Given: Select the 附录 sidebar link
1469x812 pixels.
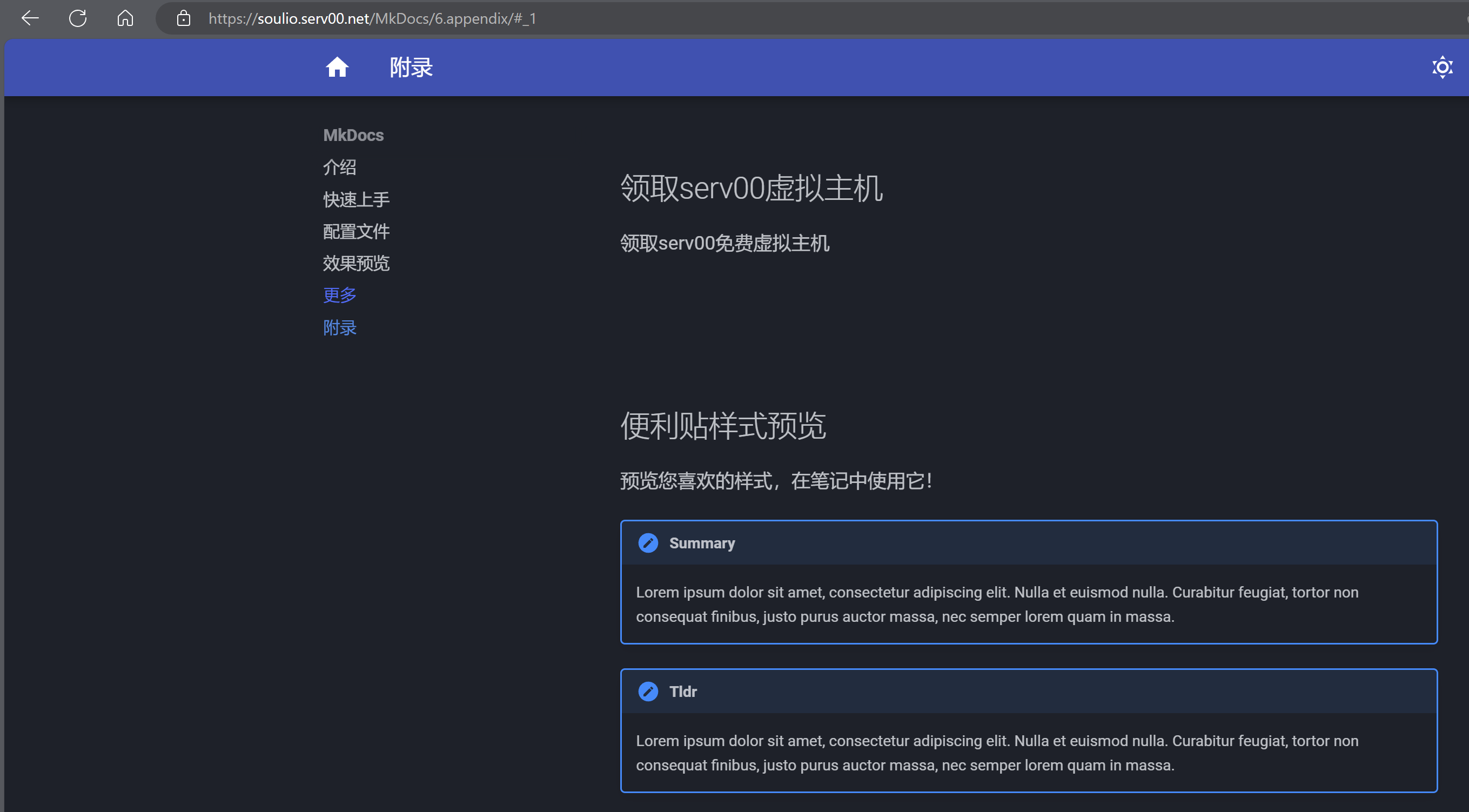Looking at the screenshot, I should click(340, 327).
